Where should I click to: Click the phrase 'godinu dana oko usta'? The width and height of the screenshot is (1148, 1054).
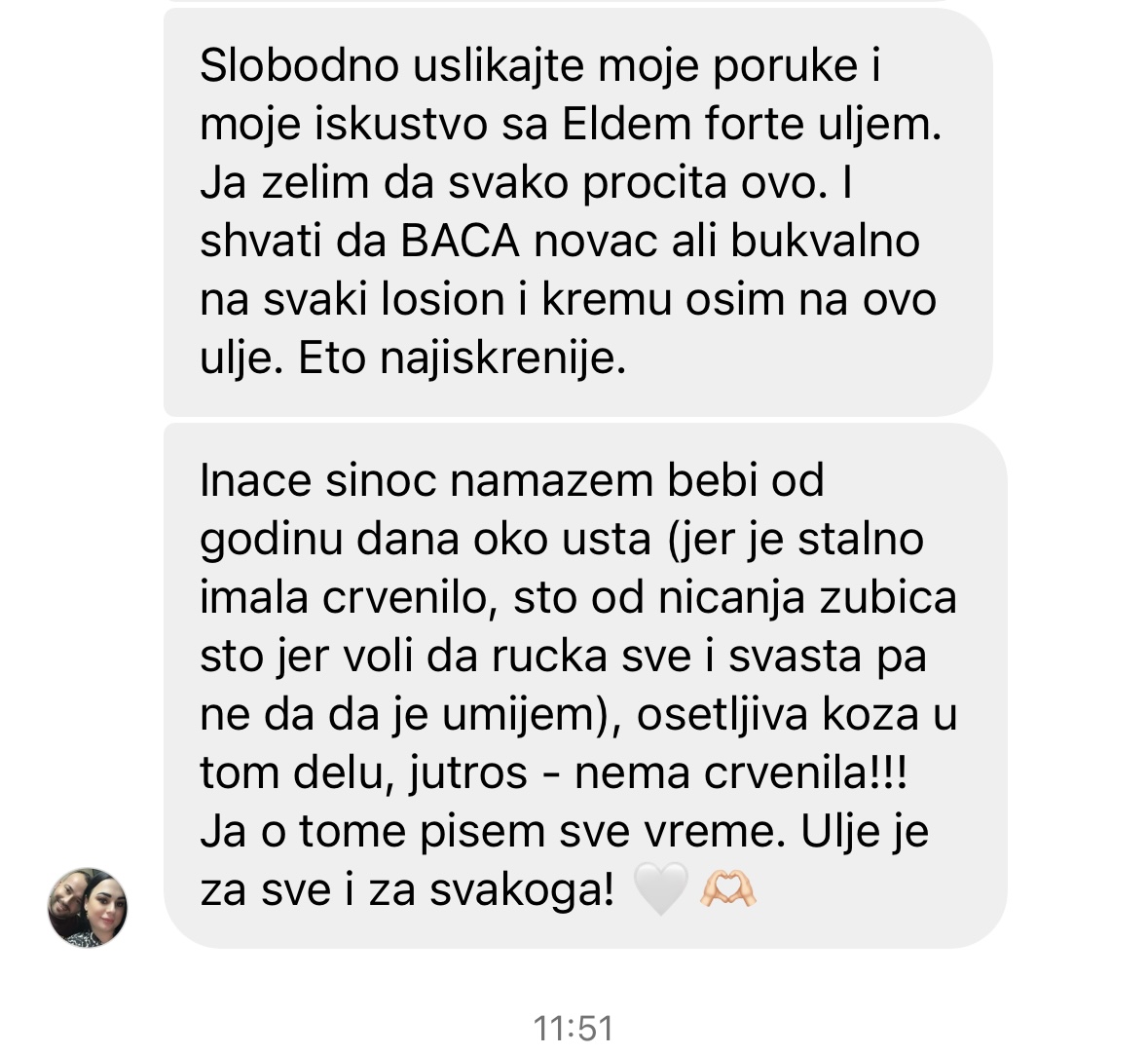(x=426, y=541)
